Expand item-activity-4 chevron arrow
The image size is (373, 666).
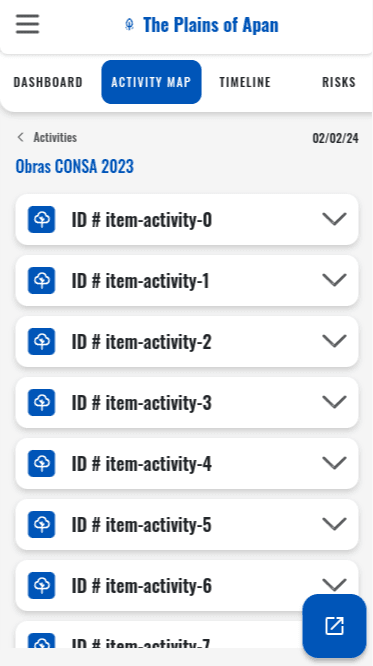(334, 463)
